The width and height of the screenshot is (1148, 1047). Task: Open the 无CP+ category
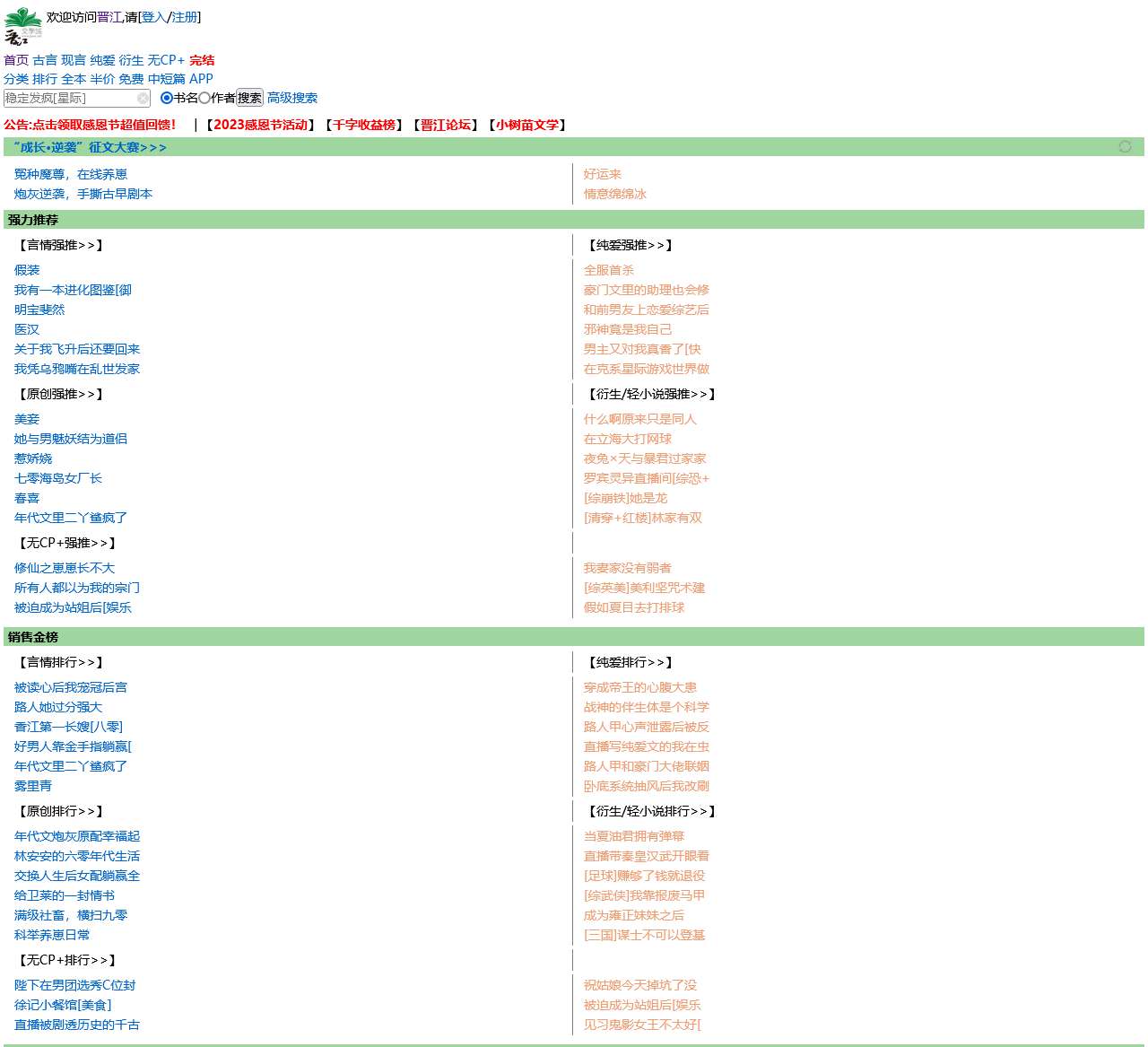coord(166,60)
